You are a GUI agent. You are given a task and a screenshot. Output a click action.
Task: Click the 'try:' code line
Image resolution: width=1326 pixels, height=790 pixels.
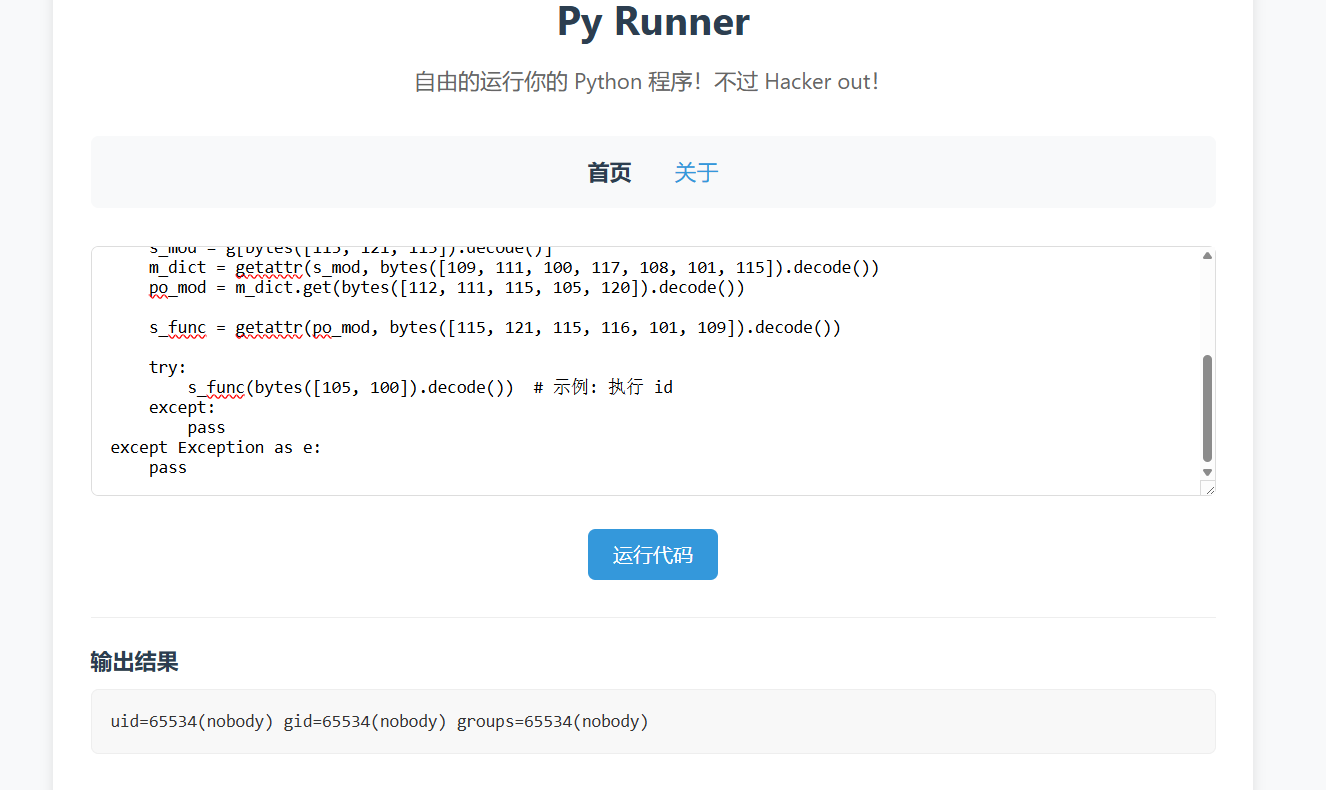pos(168,367)
